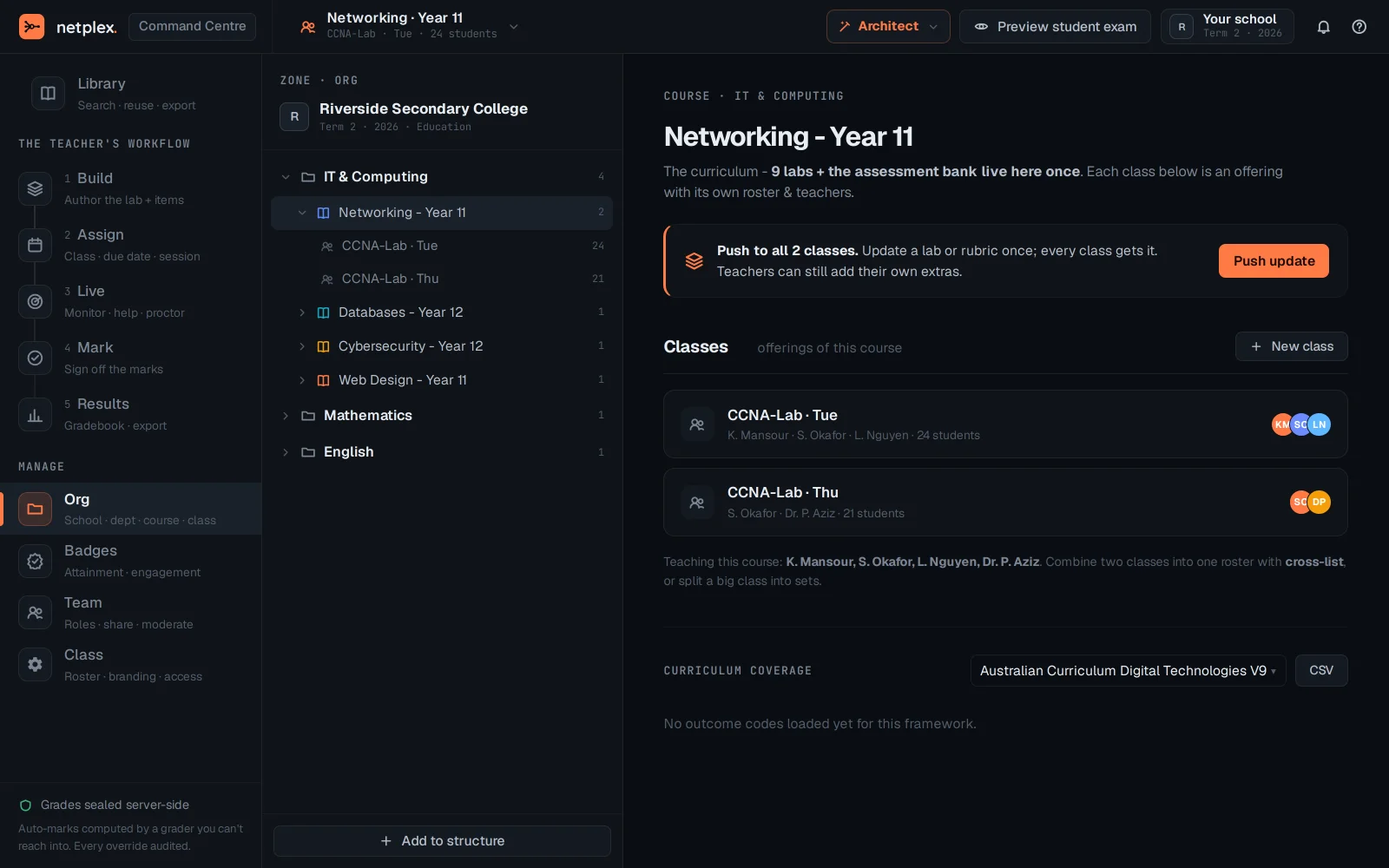Open Team manage section
The height and width of the screenshot is (868, 1389).
click(131, 613)
